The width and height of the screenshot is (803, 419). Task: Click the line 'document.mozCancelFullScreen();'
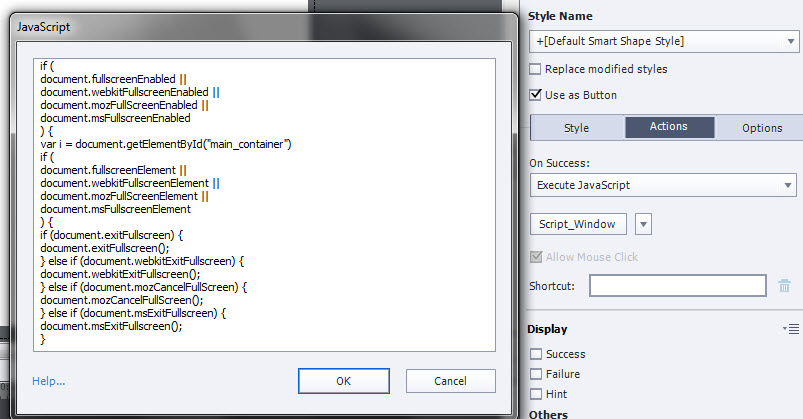(122, 300)
